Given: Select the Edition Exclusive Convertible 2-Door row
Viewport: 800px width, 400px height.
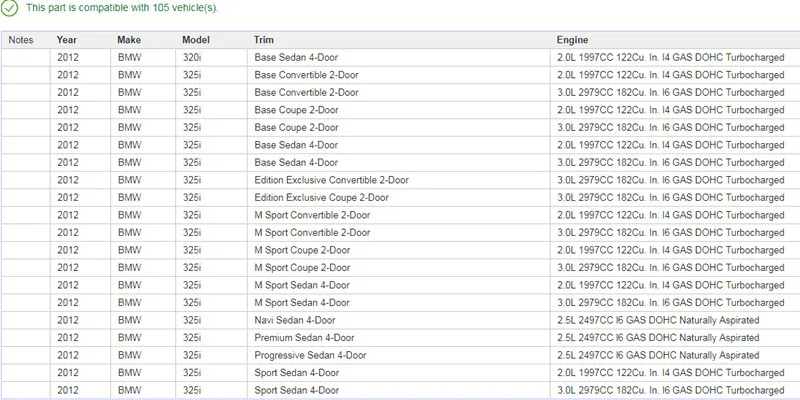Looking at the screenshot, I should click(x=400, y=180).
